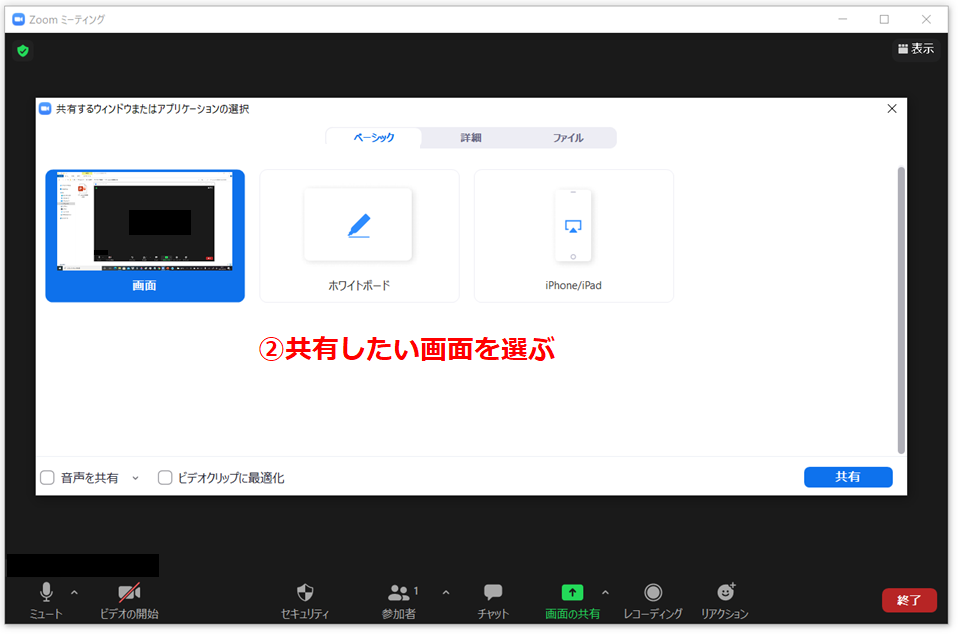
Task: Click the green encryption shield icon
Action: (23, 50)
